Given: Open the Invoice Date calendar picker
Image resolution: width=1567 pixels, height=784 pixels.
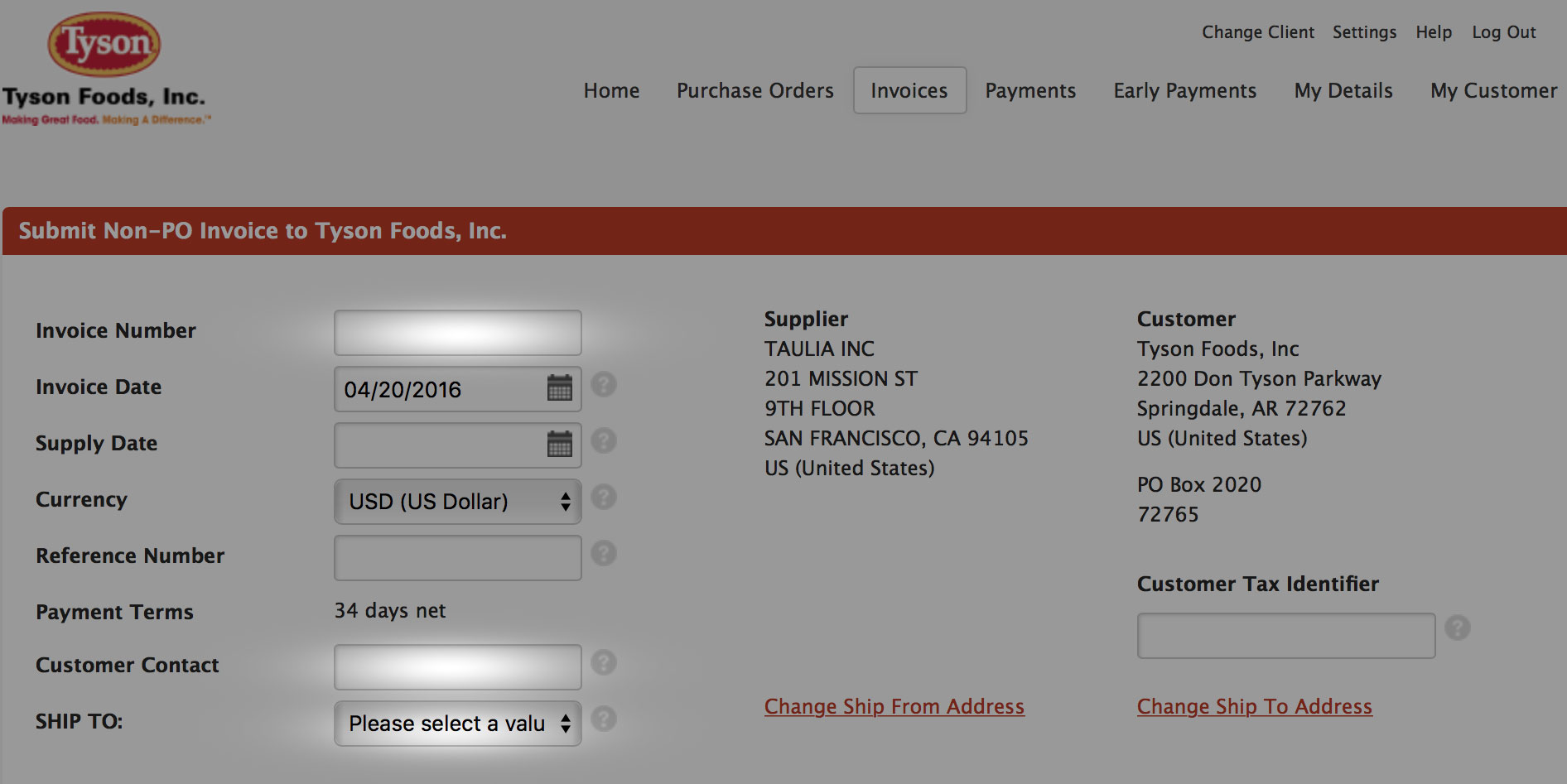Looking at the screenshot, I should (x=560, y=387).
